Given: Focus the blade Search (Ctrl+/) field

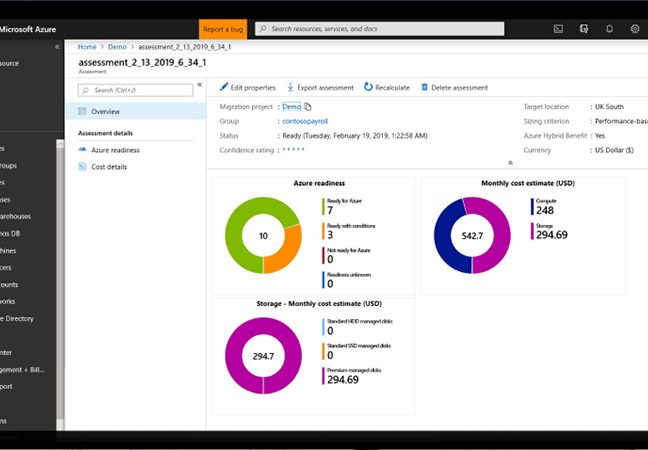Looking at the screenshot, I should 136,90.
